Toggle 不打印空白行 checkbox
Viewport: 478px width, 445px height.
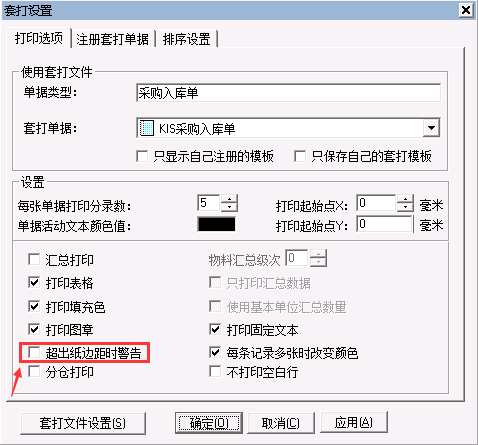(215, 371)
